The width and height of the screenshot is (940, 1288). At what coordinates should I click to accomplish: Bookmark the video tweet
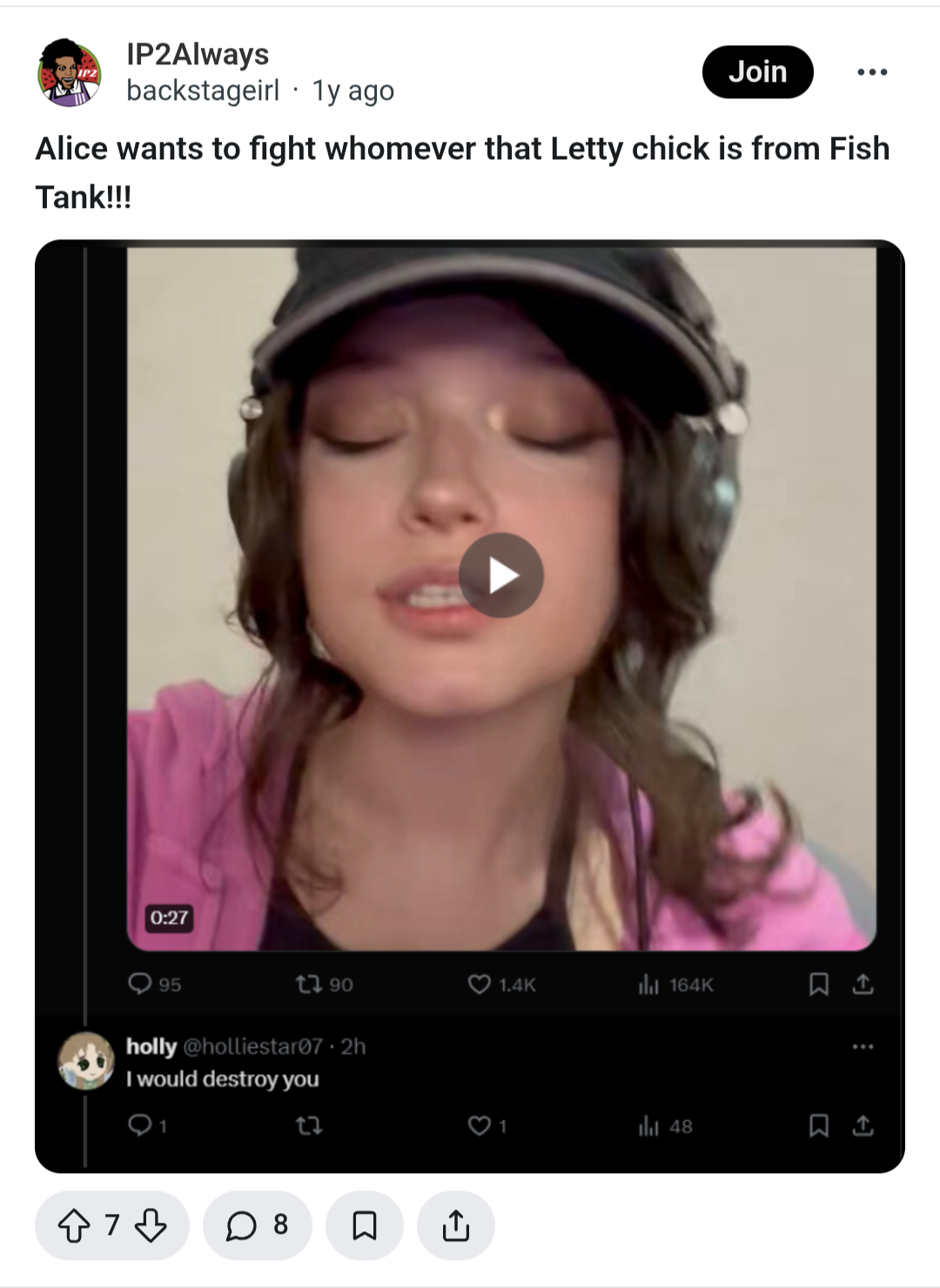coord(818,984)
